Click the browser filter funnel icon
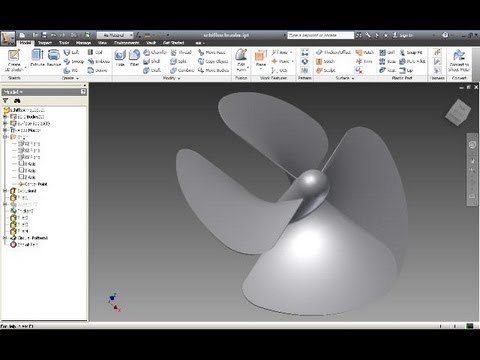The image size is (480, 360). (x=6, y=100)
